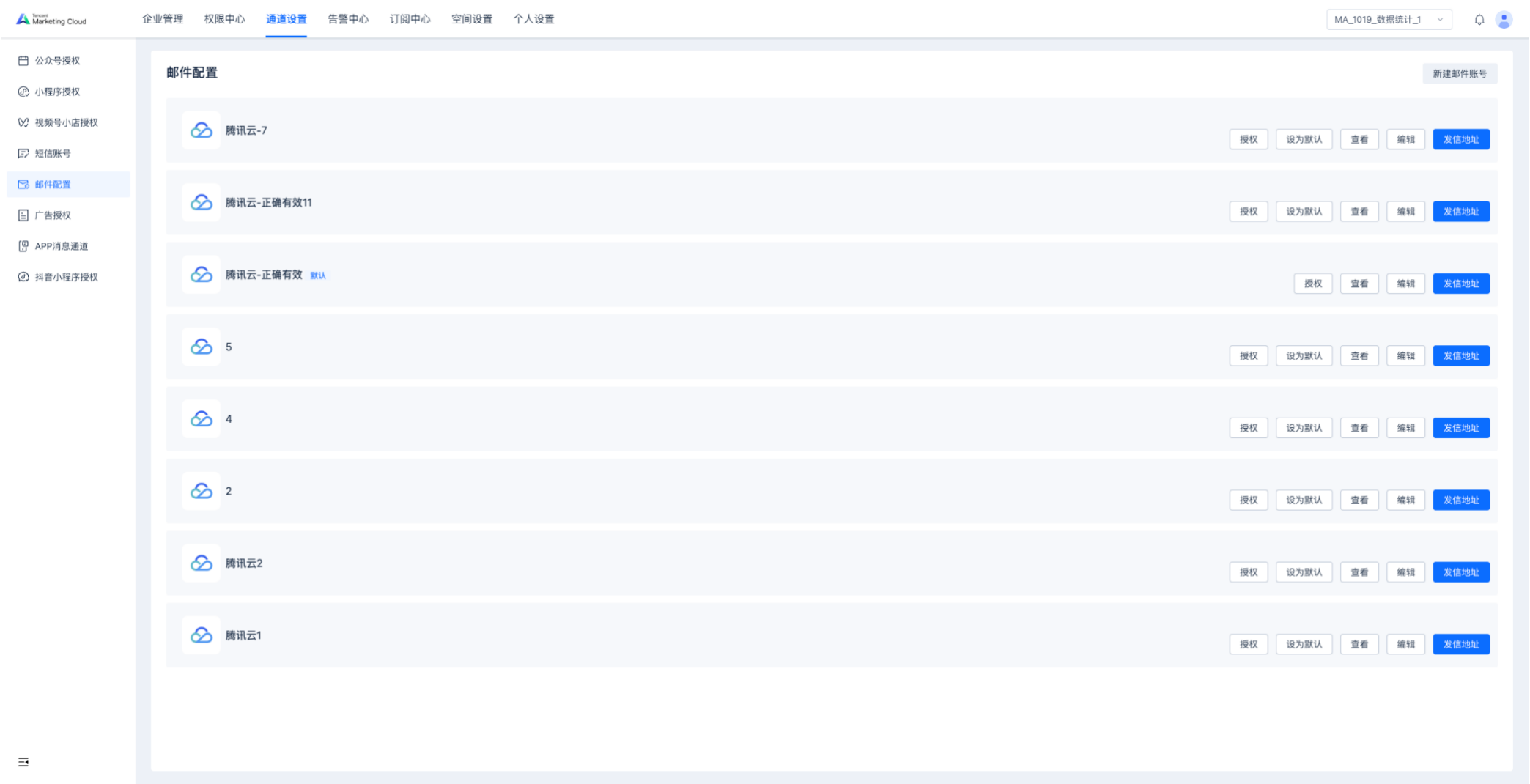Open 视频号小店授权 in the sidebar
This screenshot has height=784, width=1530.
66,122
